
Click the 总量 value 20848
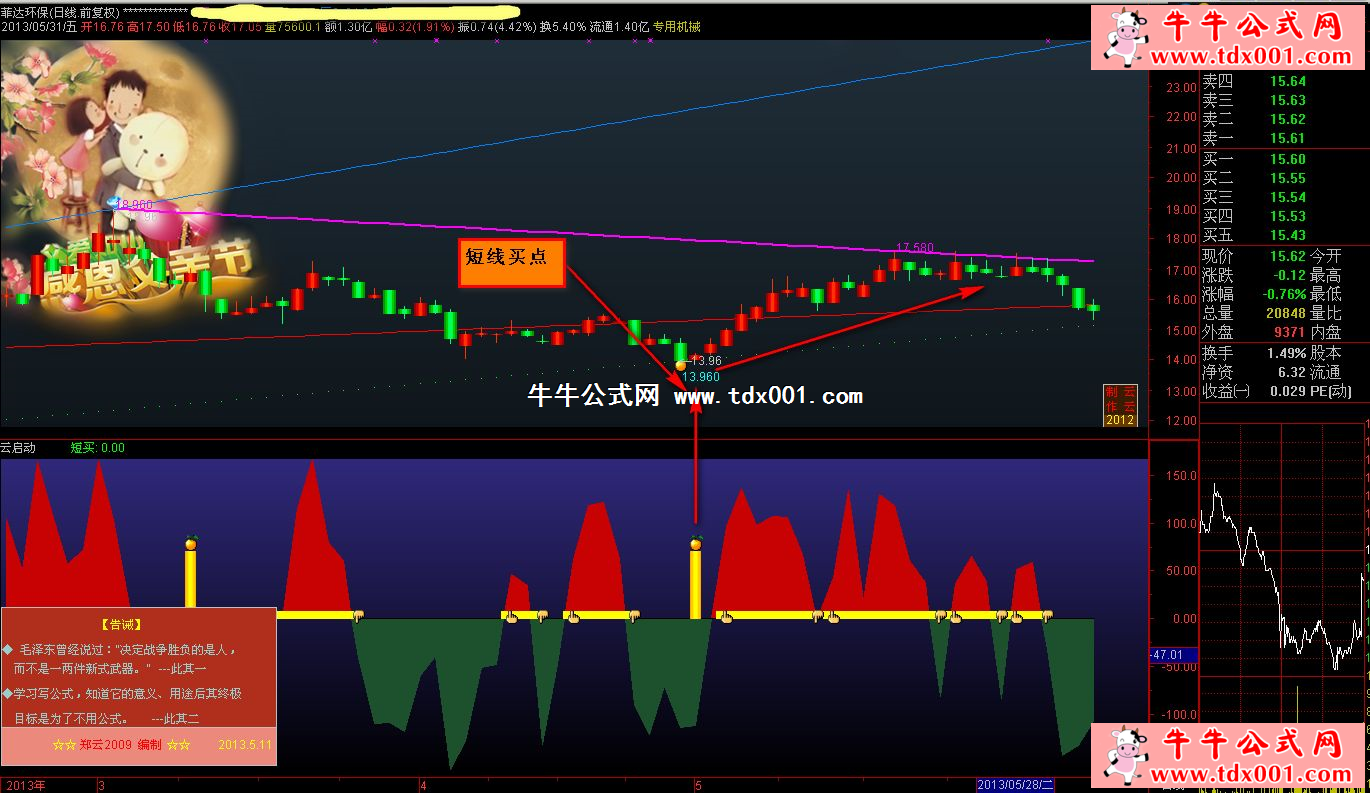pyautogui.click(x=1284, y=313)
